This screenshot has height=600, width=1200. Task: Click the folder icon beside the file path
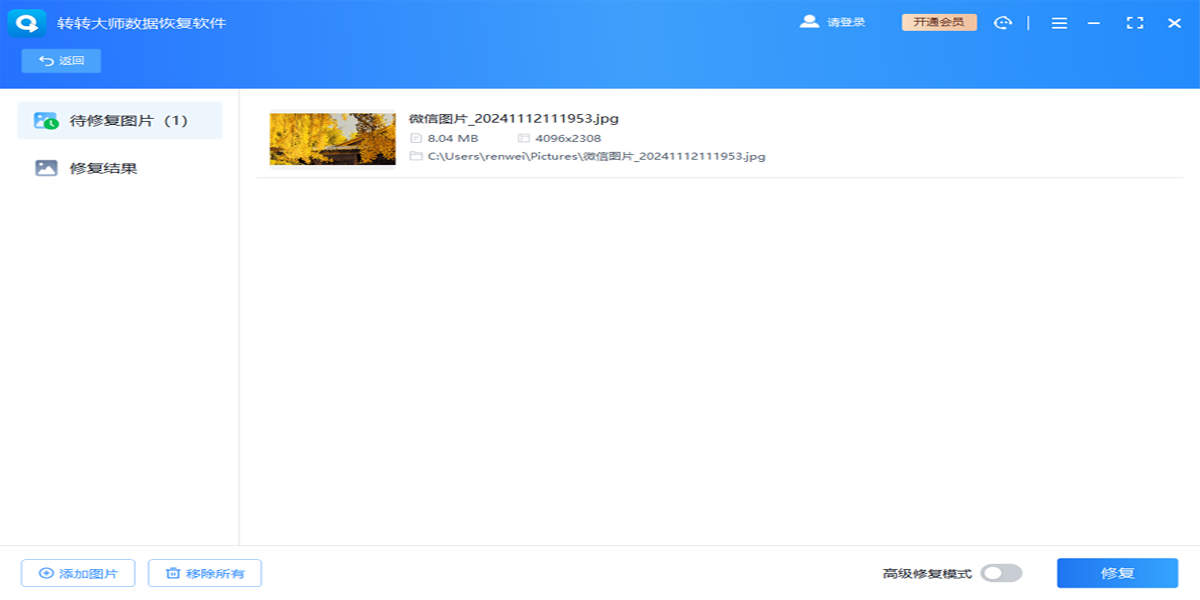[416, 156]
